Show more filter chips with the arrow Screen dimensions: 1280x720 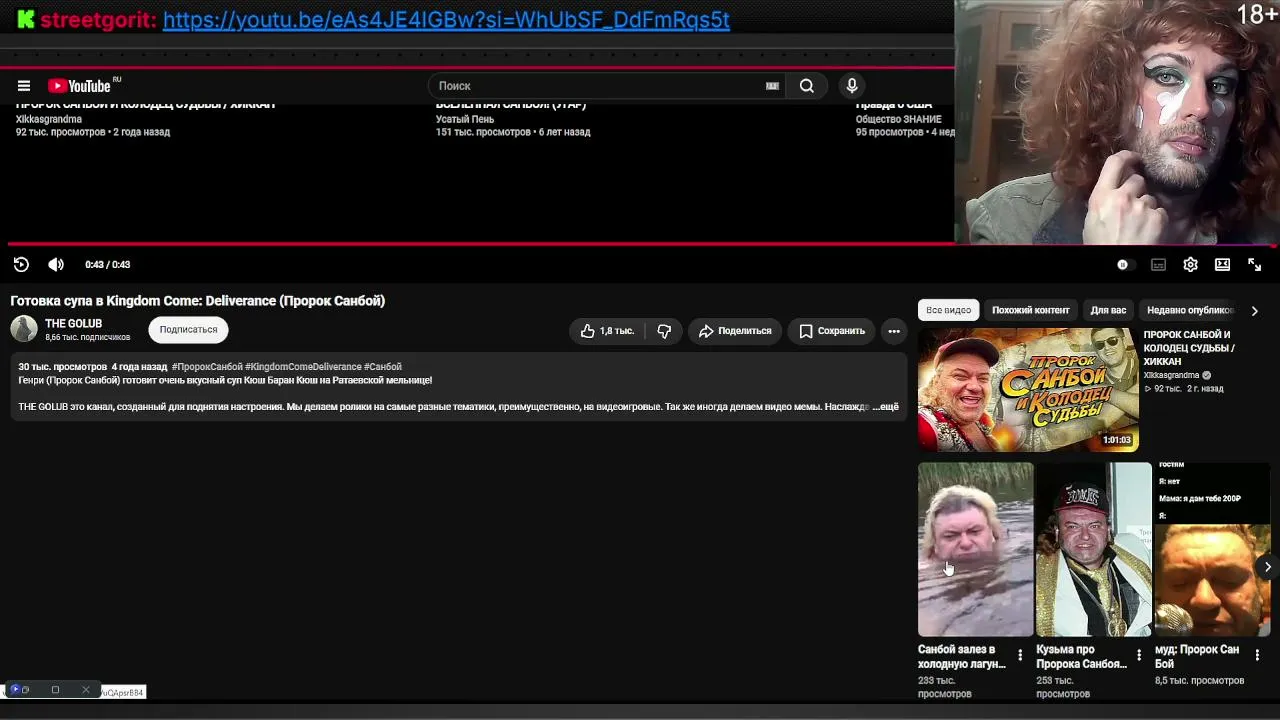1254,311
